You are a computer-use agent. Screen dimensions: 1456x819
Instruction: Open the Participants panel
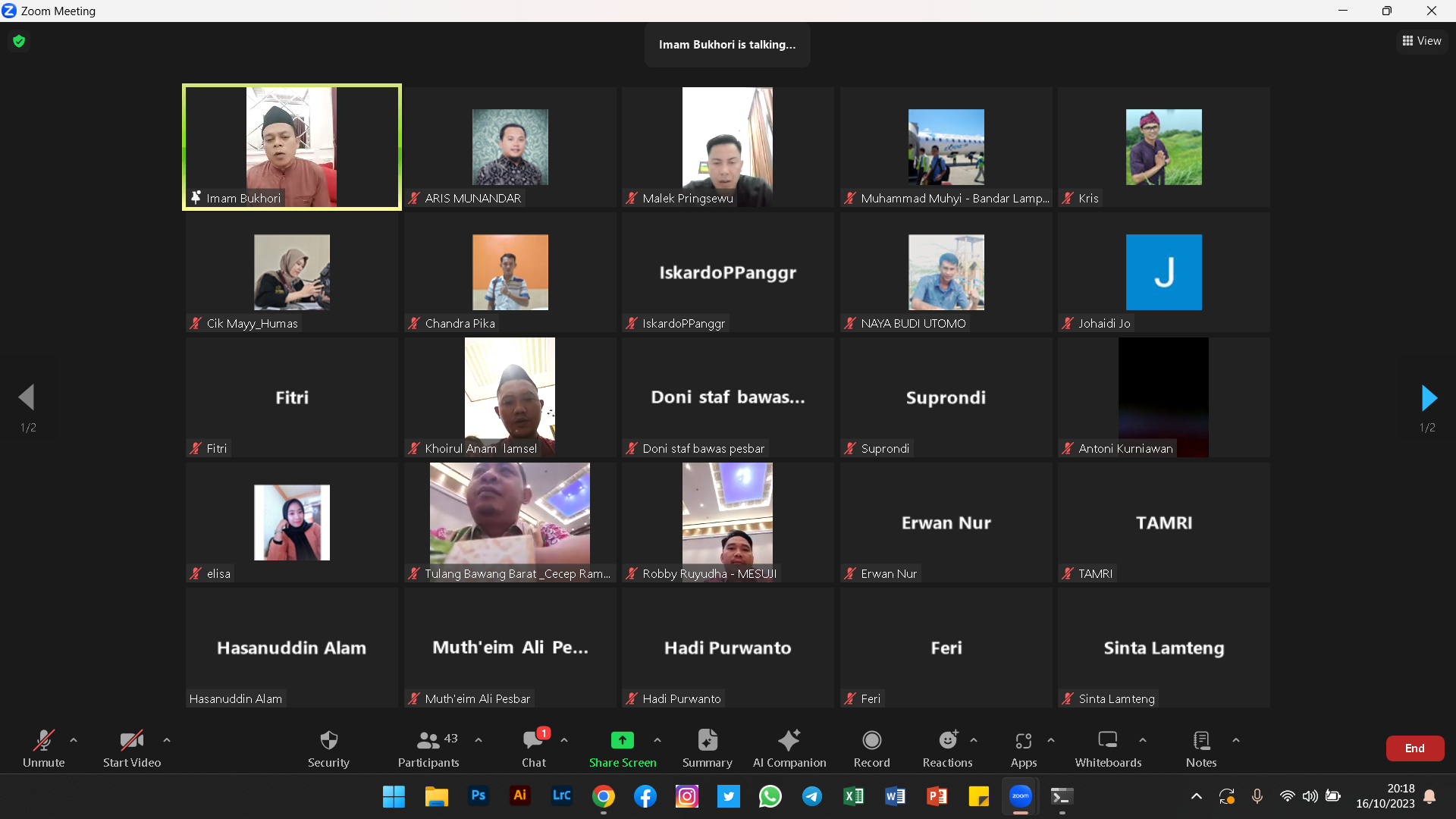[428, 740]
